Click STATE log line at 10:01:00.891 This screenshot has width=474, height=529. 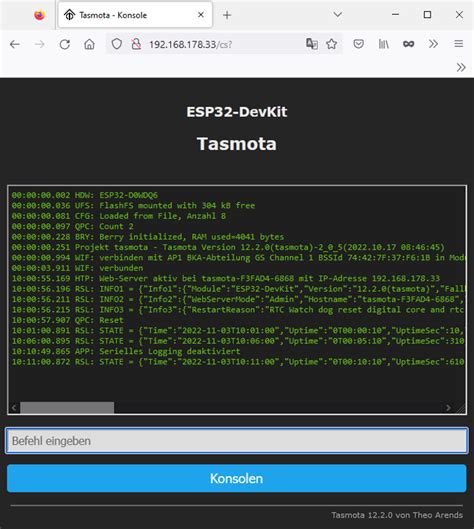239,331
